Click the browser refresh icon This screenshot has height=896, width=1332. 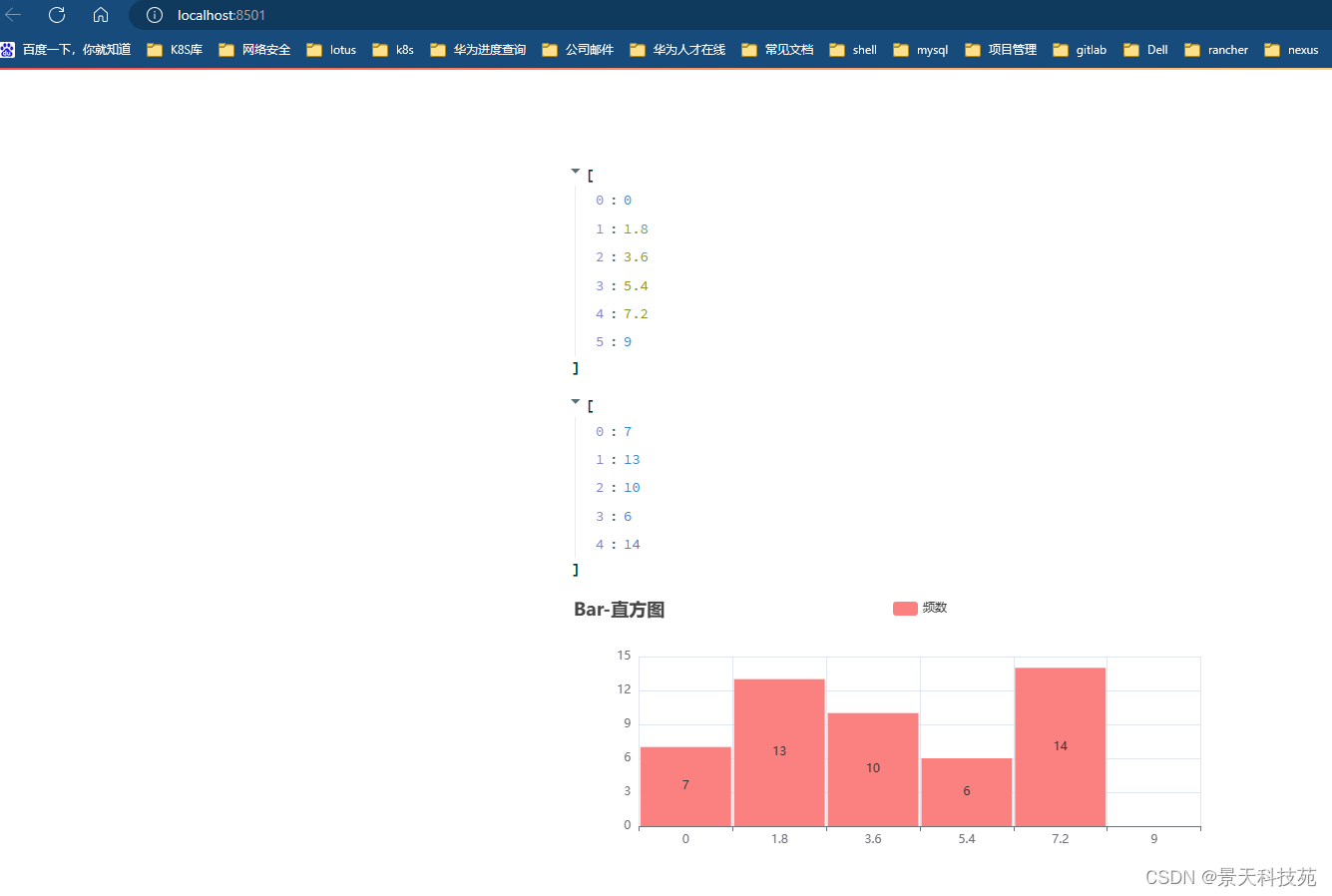[57, 15]
